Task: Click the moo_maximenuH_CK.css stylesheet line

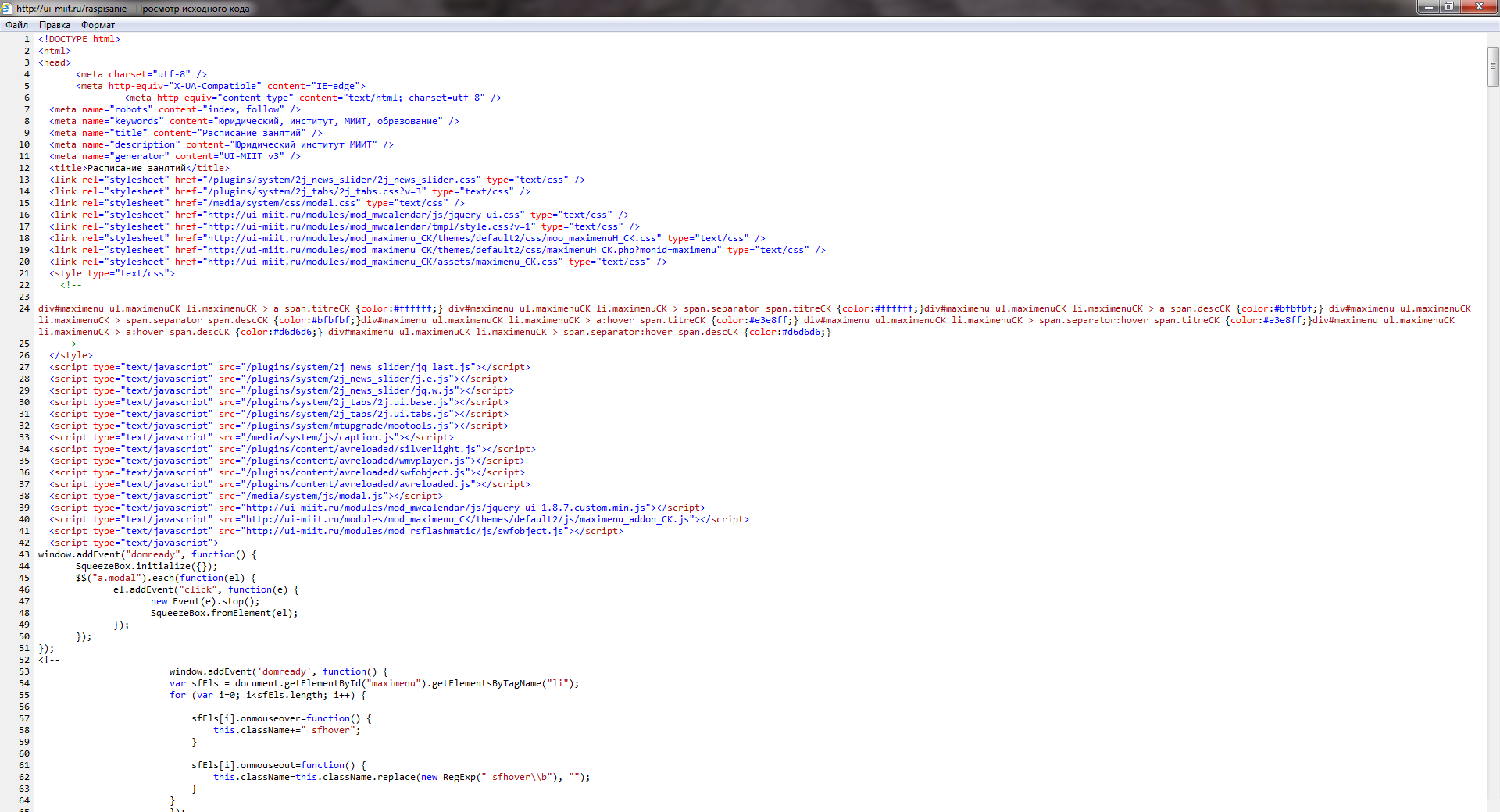Action: click(x=407, y=238)
